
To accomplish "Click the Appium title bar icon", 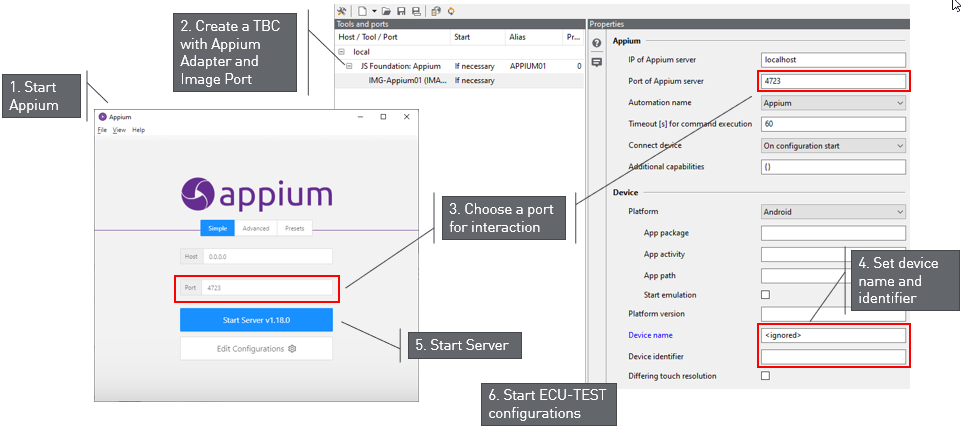I will click(x=103, y=117).
